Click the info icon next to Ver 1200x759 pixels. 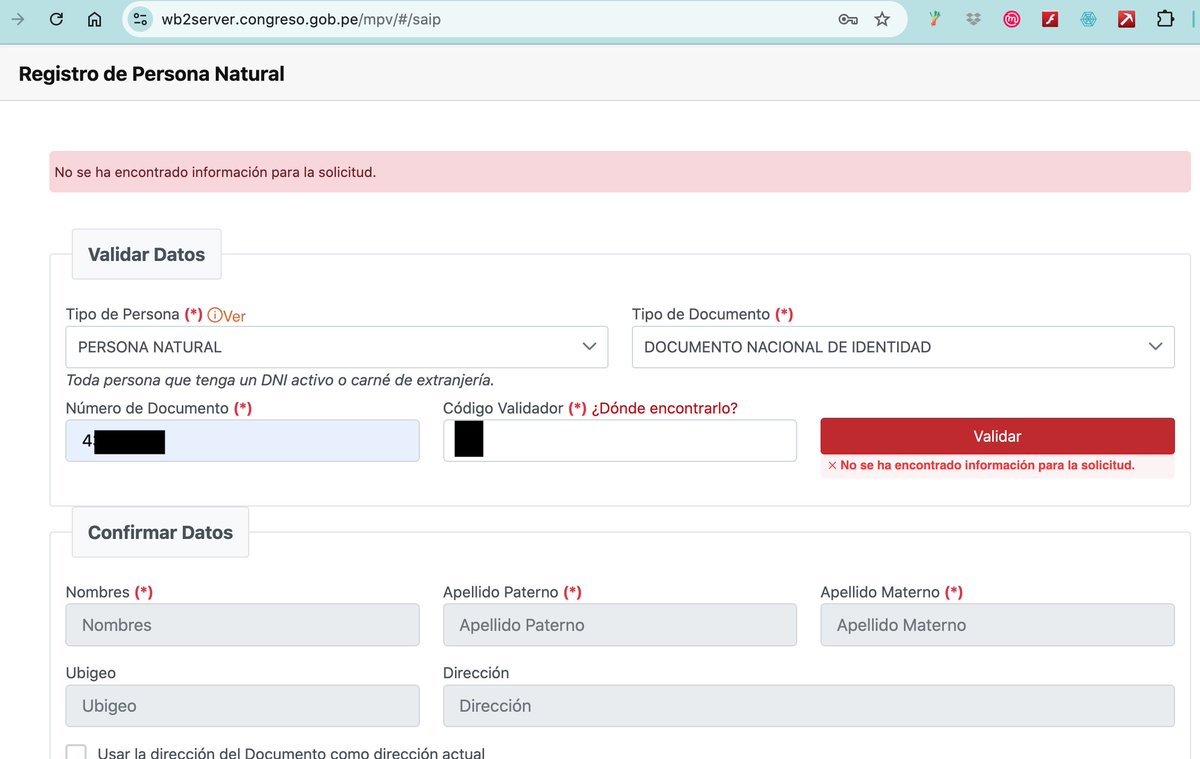pyautogui.click(x=214, y=315)
